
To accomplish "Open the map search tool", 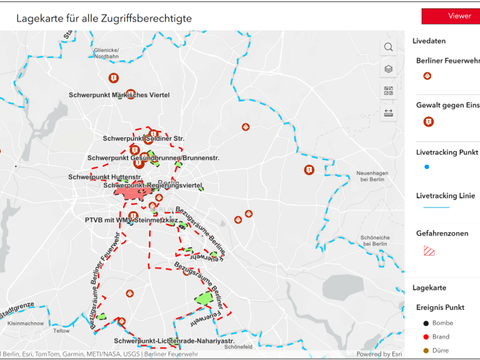I will pos(388,47).
